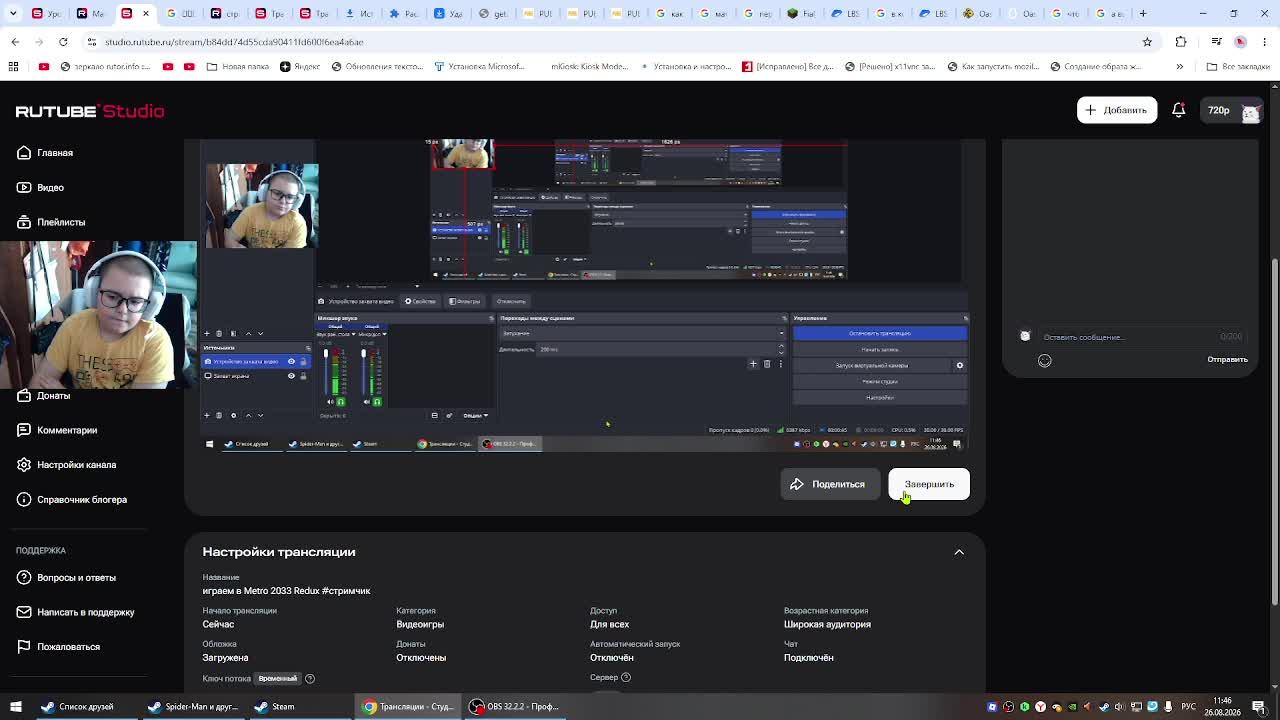Click the RUTUBE Studio logo
Viewport: 1280px width, 720px height.
(90, 111)
